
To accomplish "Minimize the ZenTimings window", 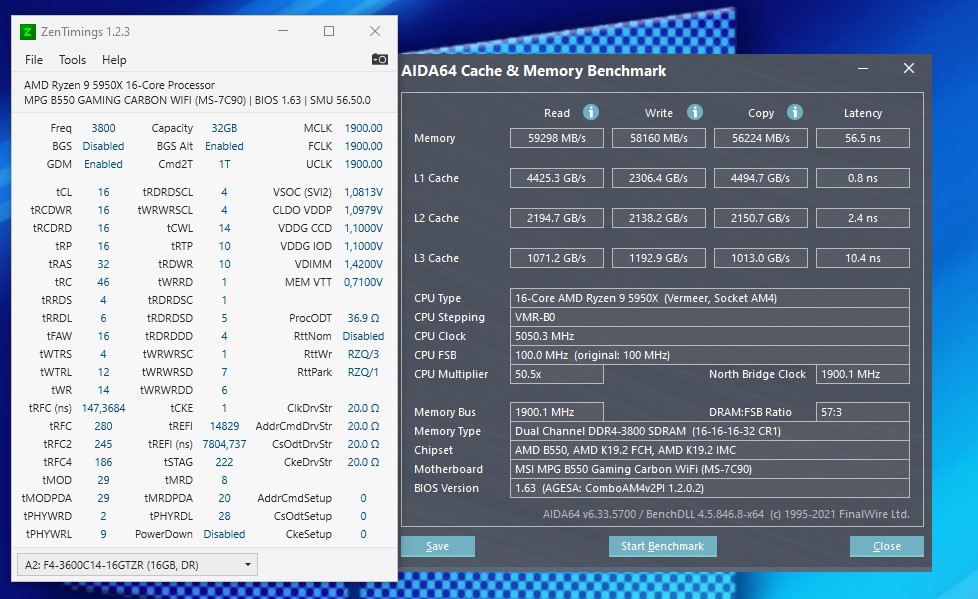I will pyautogui.click(x=283, y=31).
